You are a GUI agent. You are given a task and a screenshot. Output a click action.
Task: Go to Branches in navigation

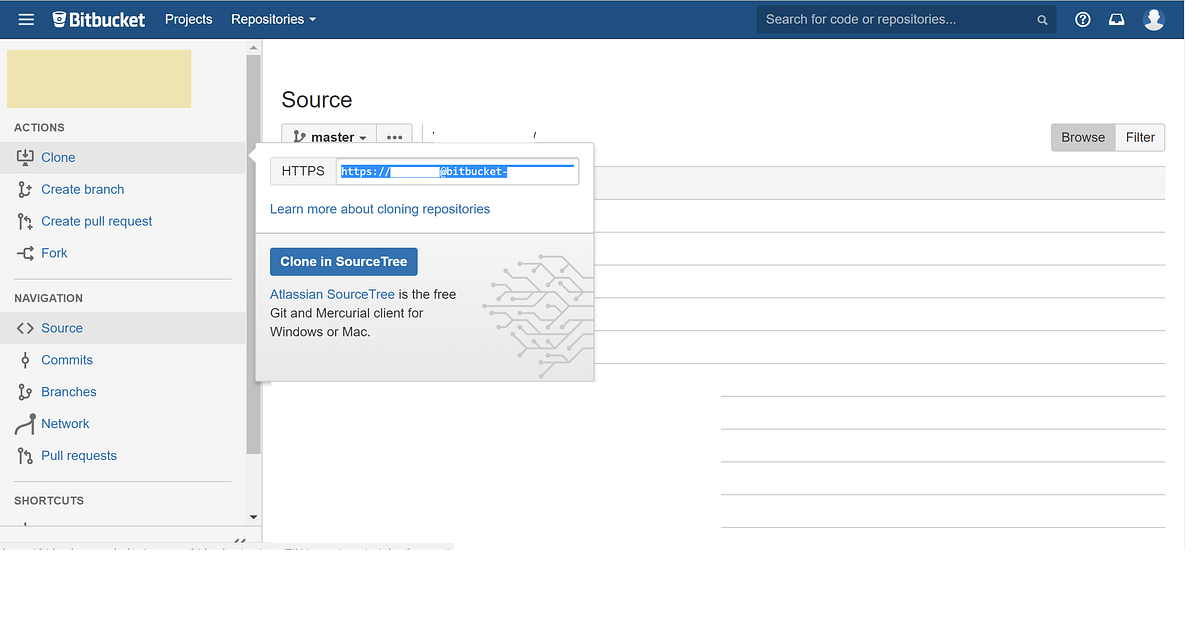(x=69, y=392)
